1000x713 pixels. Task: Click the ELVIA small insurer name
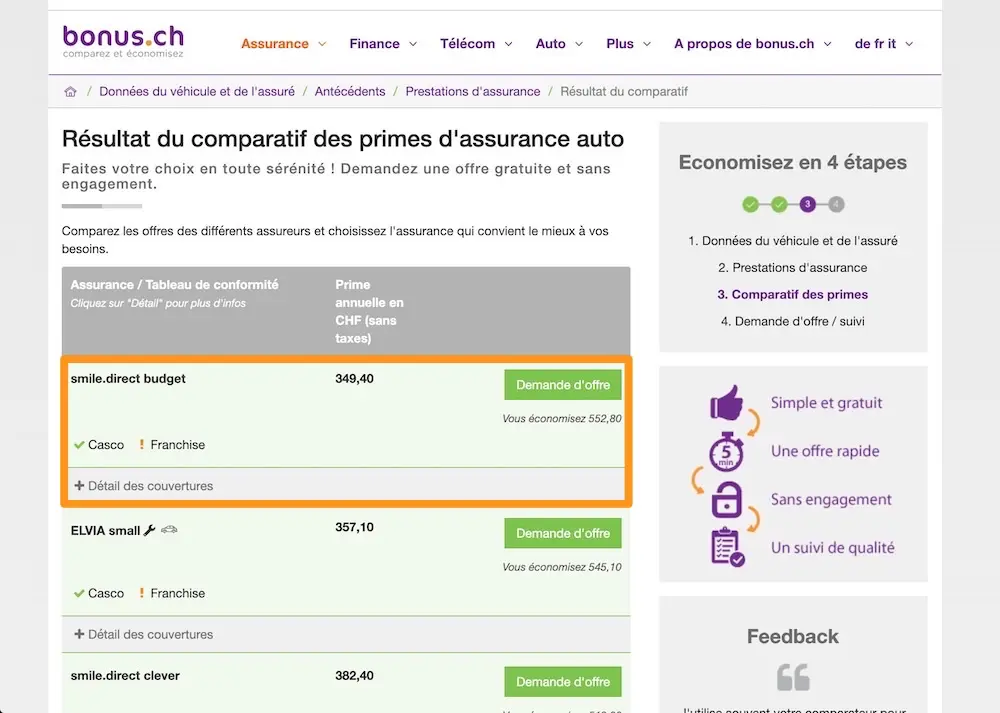coord(105,531)
